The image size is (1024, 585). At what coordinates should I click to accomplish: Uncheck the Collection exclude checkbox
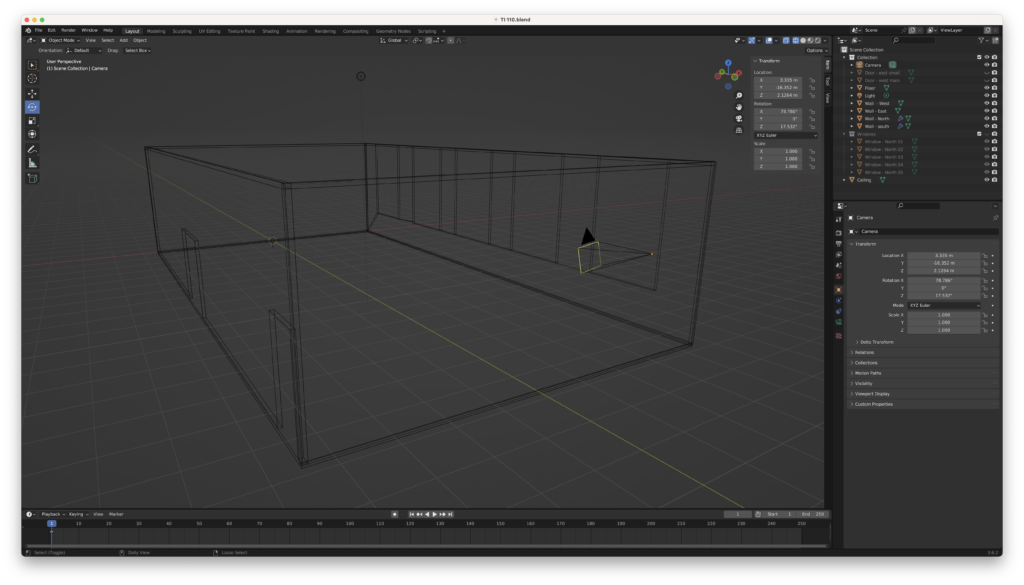[979, 57]
